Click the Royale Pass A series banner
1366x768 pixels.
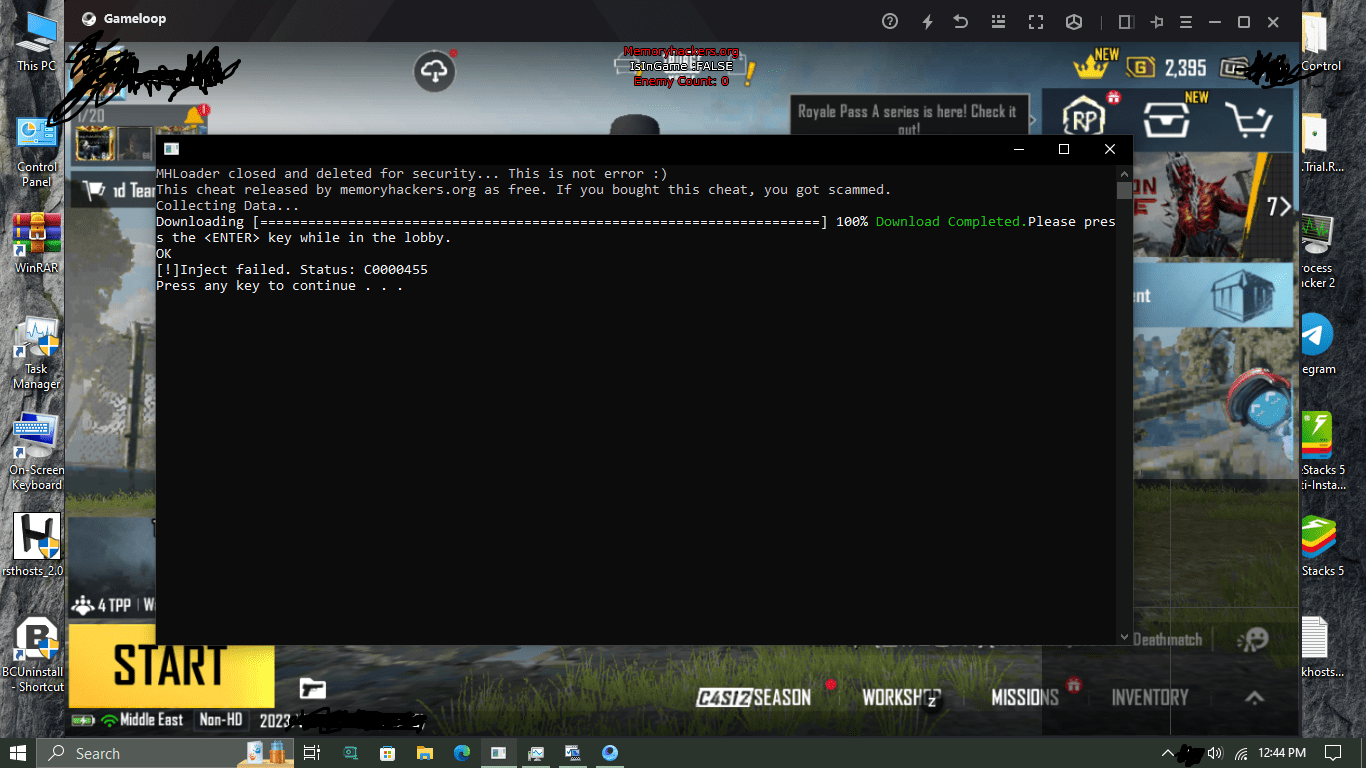click(908, 121)
